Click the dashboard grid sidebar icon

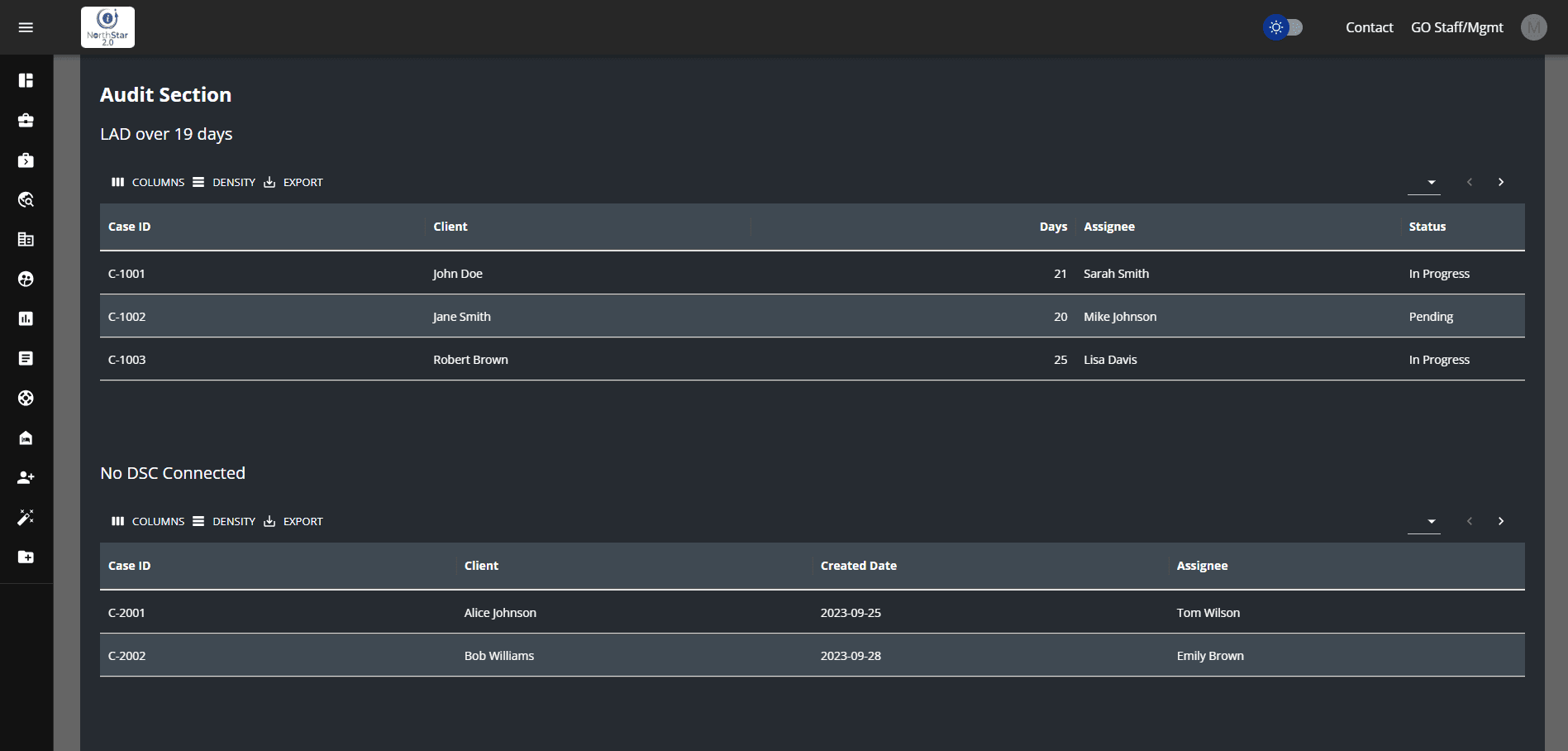(26, 80)
